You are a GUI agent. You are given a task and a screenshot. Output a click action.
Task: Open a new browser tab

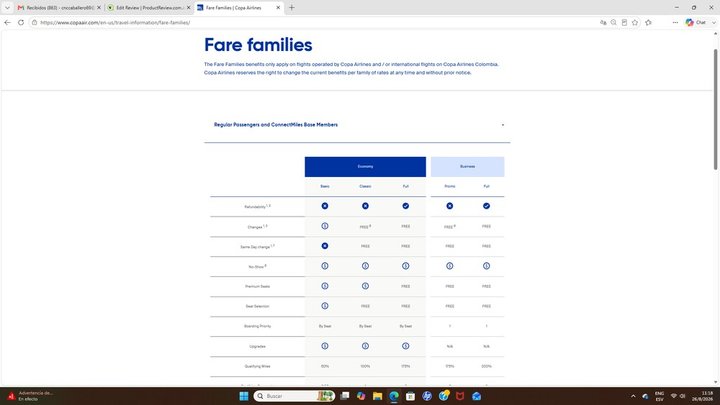pyautogui.click(x=292, y=8)
